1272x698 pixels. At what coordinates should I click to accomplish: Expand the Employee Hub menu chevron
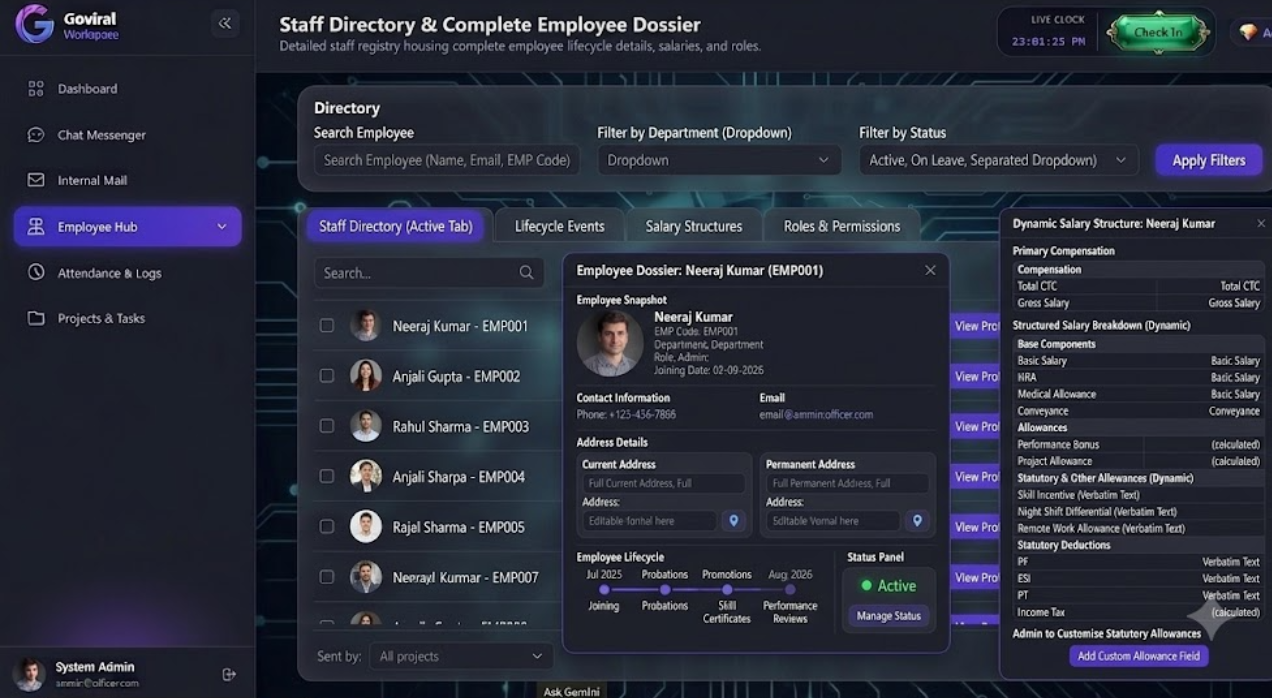tap(222, 227)
